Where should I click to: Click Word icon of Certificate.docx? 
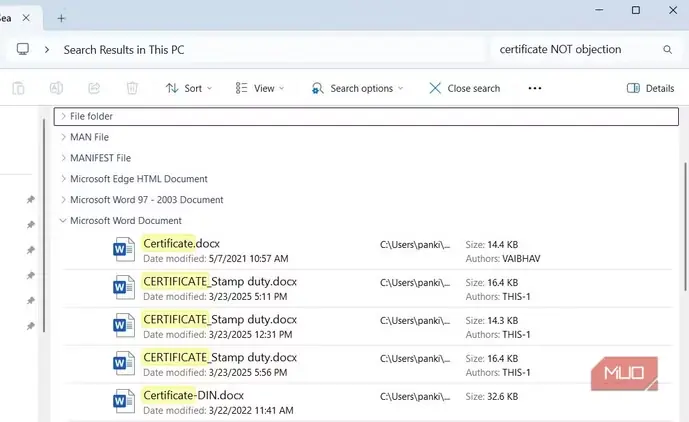click(x=124, y=249)
